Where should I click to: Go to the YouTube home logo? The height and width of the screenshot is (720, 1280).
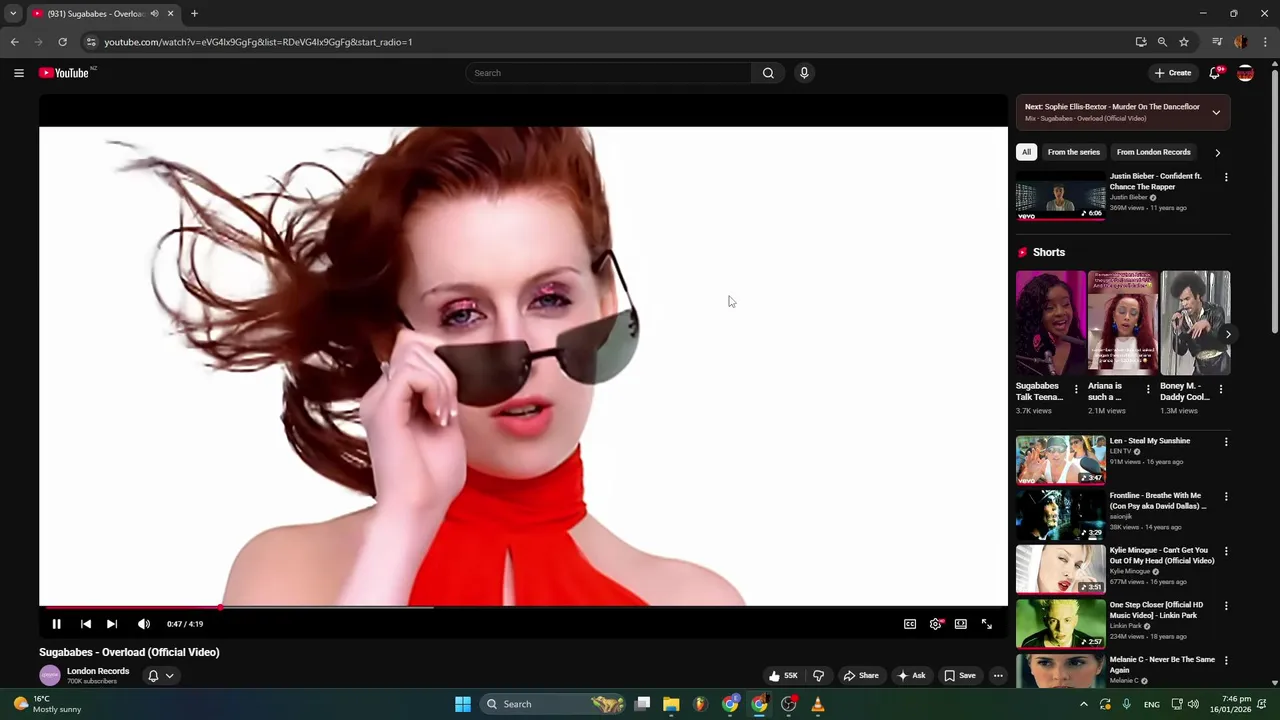[66, 73]
